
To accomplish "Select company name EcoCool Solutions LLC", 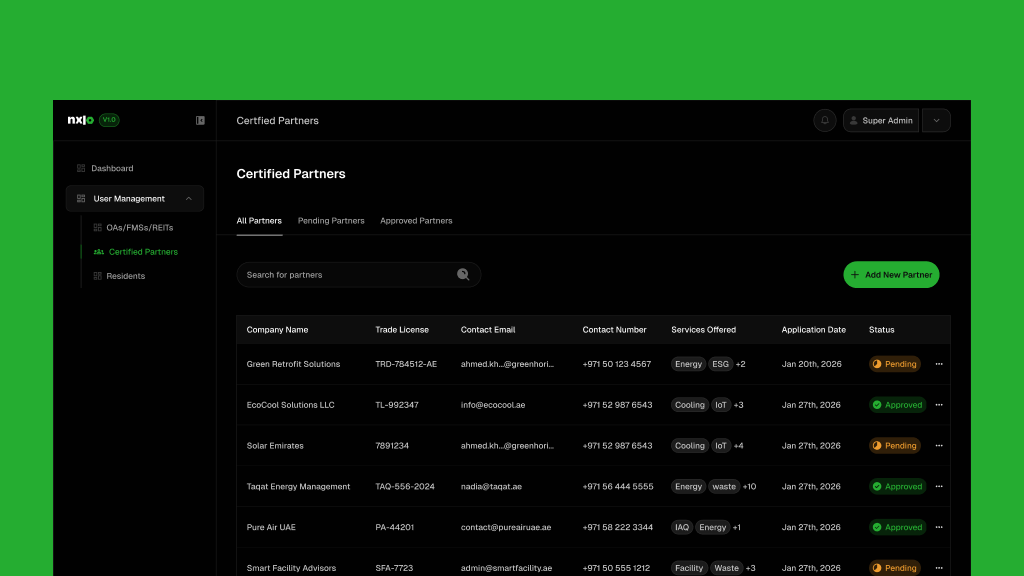I will [291, 405].
